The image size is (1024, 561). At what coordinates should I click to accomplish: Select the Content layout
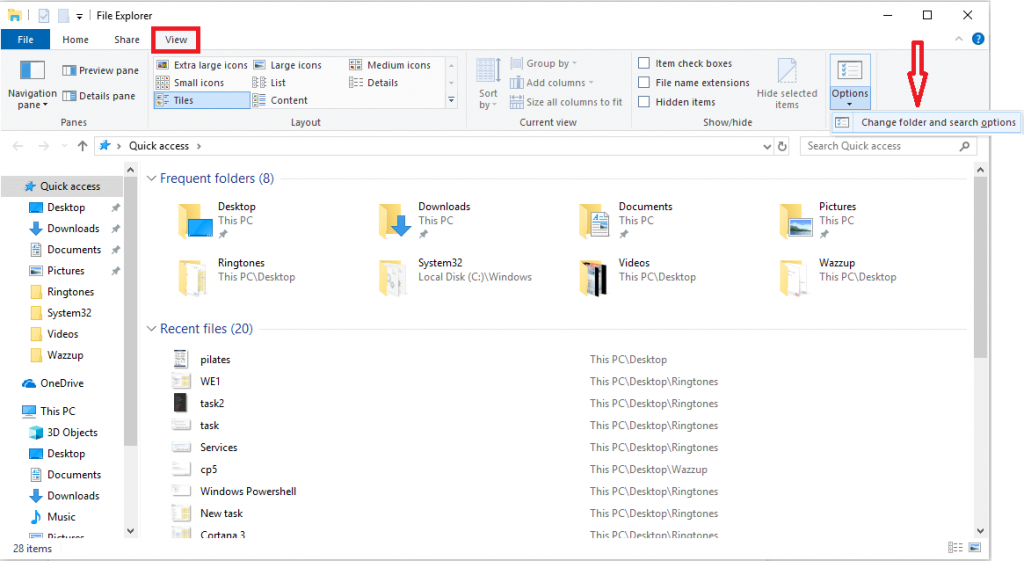click(280, 100)
